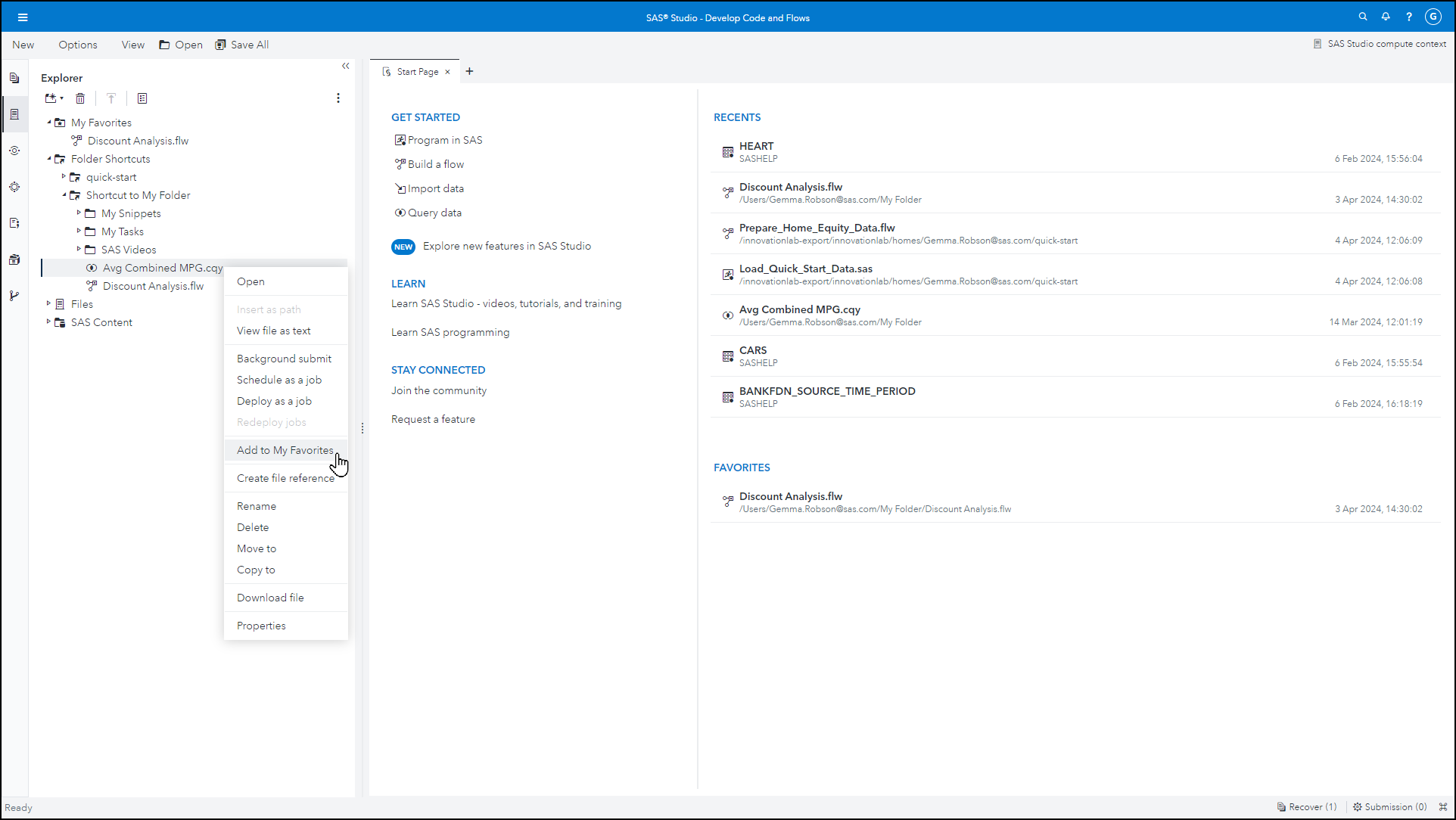This screenshot has width=1456, height=820.
Task: Open the Tasks panel from the sidebar rail
Action: coord(14,187)
